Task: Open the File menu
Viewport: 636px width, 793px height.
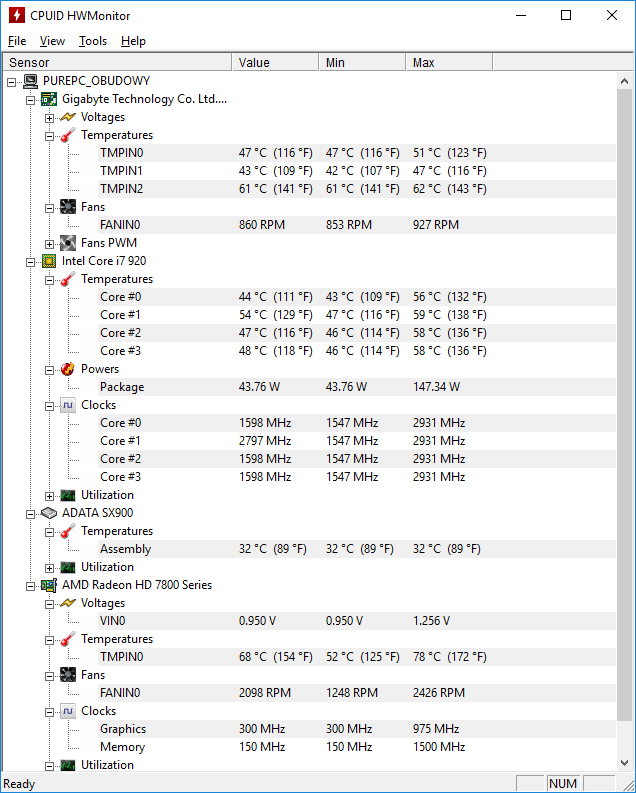Action: (x=17, y=41)
